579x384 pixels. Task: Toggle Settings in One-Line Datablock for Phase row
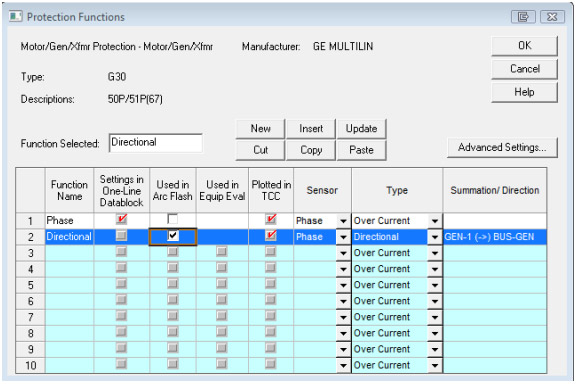(121, 219)
